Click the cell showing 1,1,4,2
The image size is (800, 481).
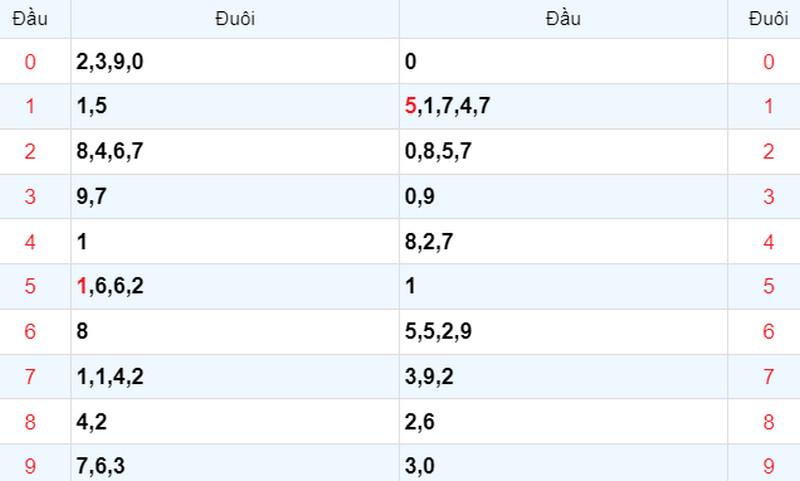pyautogui.click(x=235, y=376)
